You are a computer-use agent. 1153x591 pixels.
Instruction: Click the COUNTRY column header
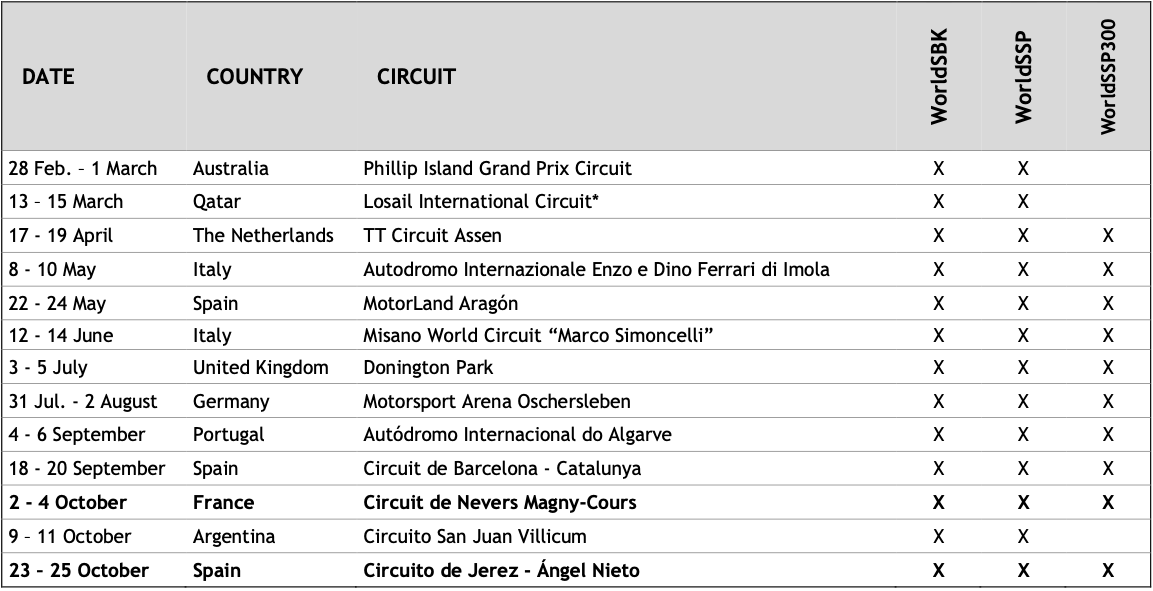[254, 77]
